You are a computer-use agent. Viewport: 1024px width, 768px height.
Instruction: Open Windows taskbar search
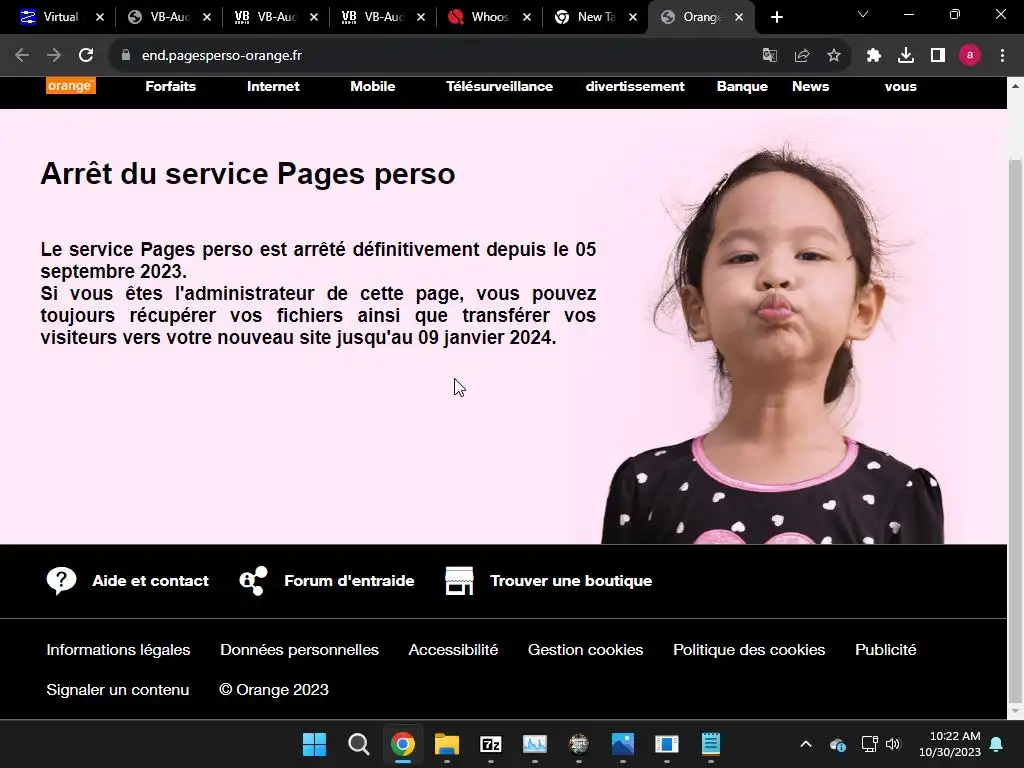tap(359, 744)
